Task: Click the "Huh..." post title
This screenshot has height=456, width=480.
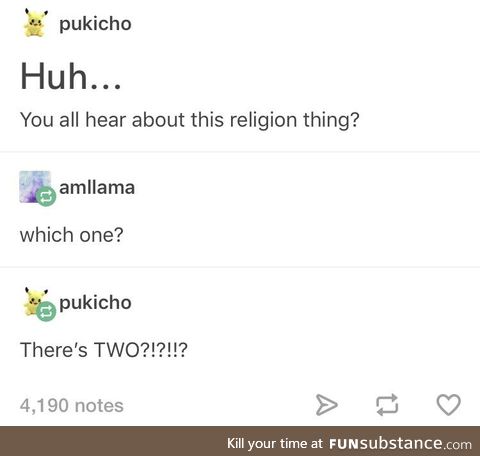Action: click(x=71, y=76)
